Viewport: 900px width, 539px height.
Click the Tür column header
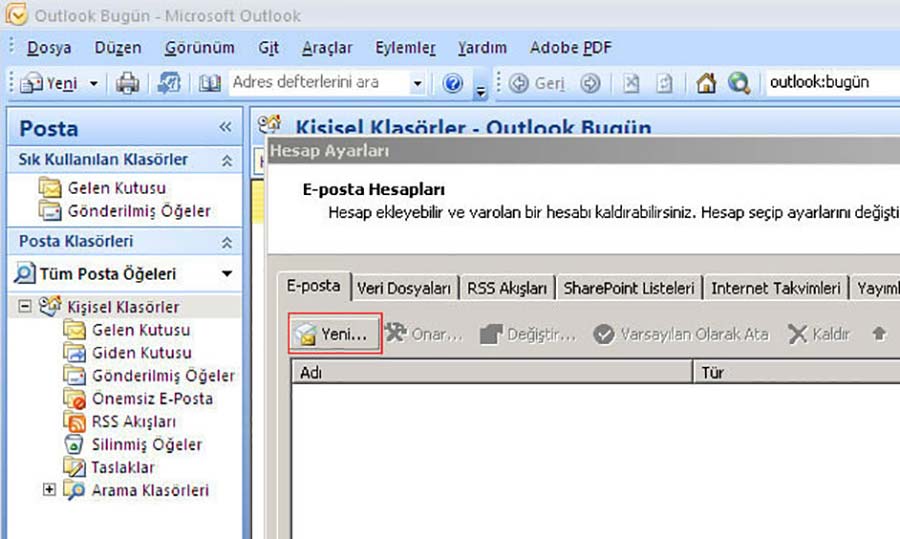pyautogui.click(x=797, y=373)
